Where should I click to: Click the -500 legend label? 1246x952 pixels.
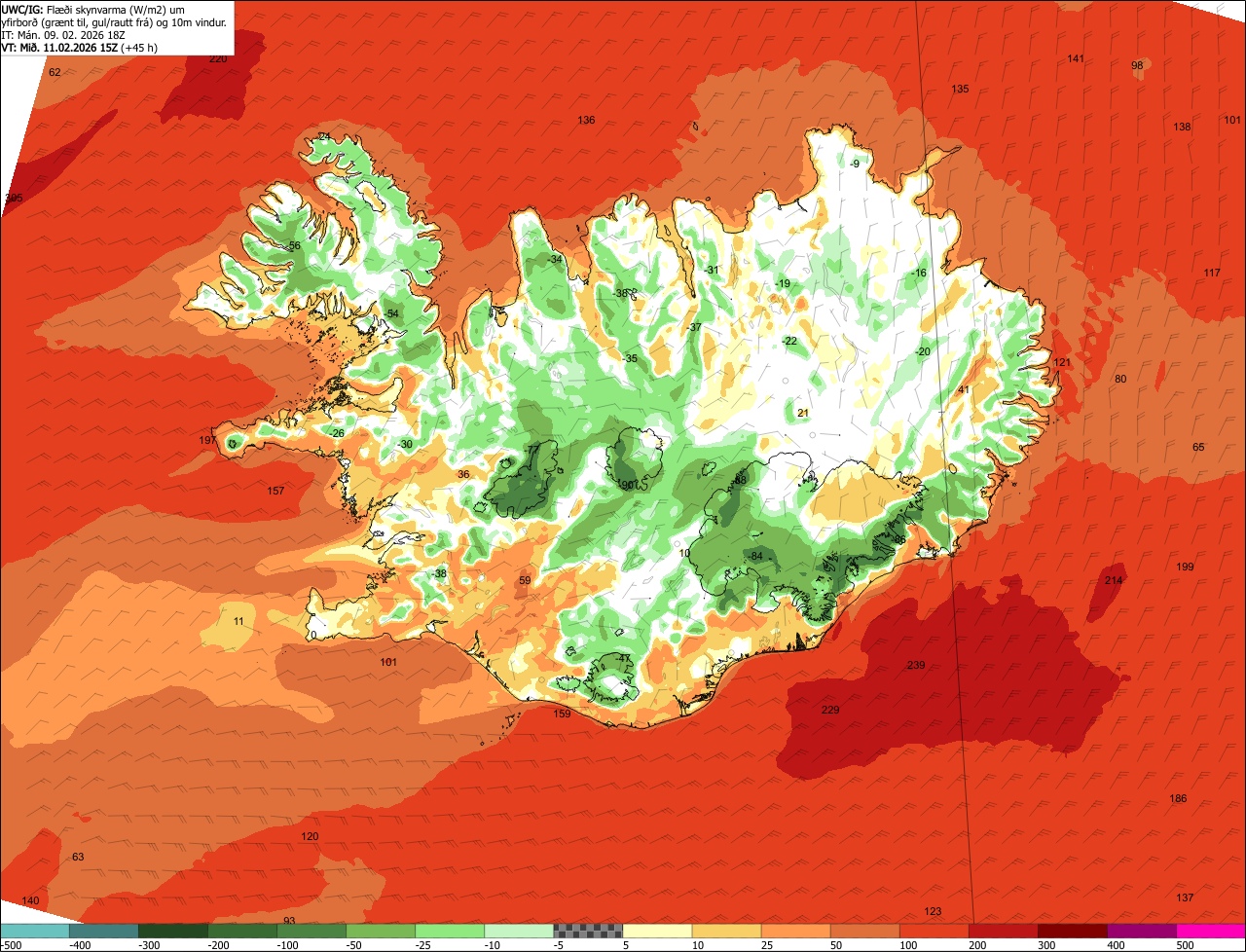click(12, 945)
